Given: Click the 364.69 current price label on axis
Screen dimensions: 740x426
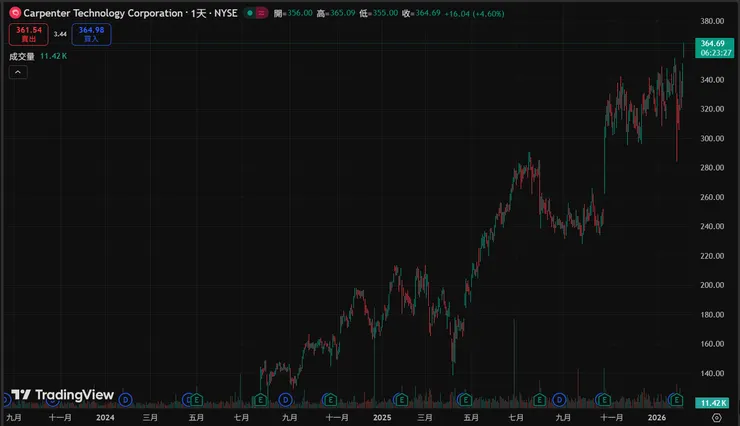Looking at the screenshot, I should click(714, 48).
